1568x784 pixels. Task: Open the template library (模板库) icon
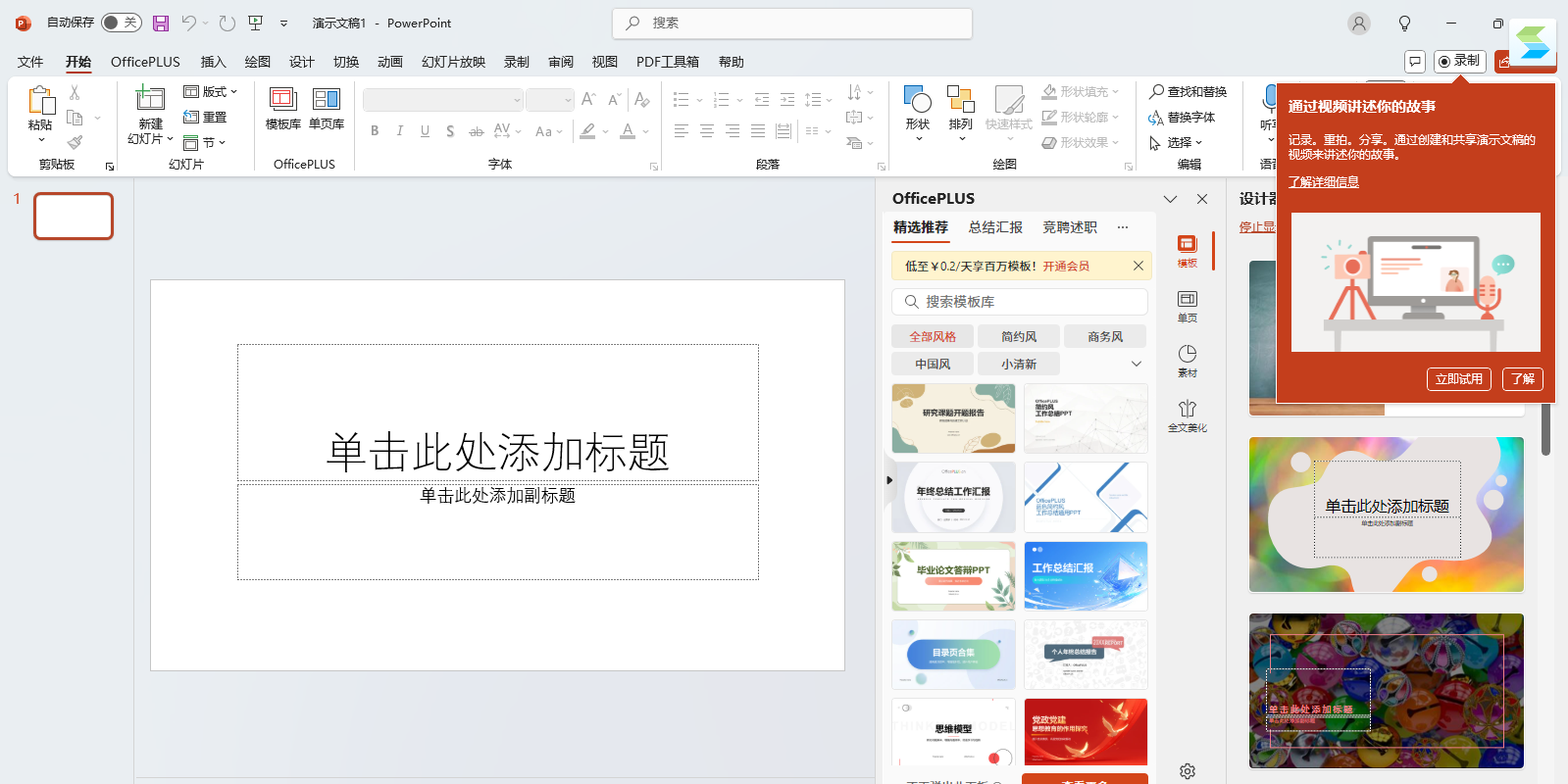(282, 100)
